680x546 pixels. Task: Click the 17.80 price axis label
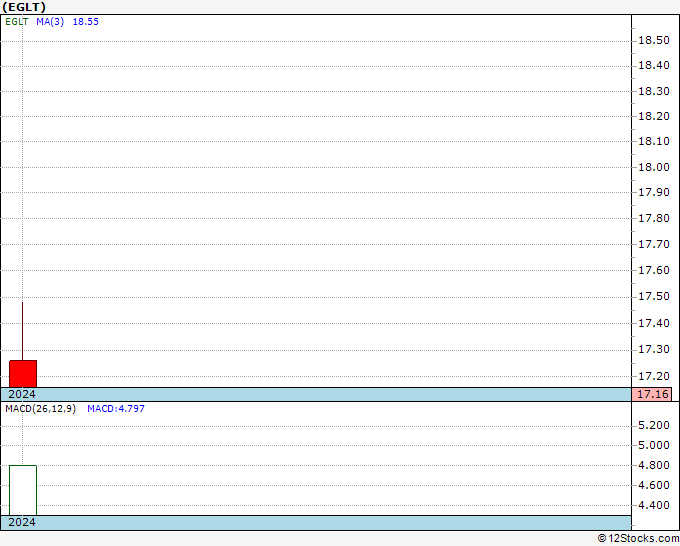(x=654, y=218)
